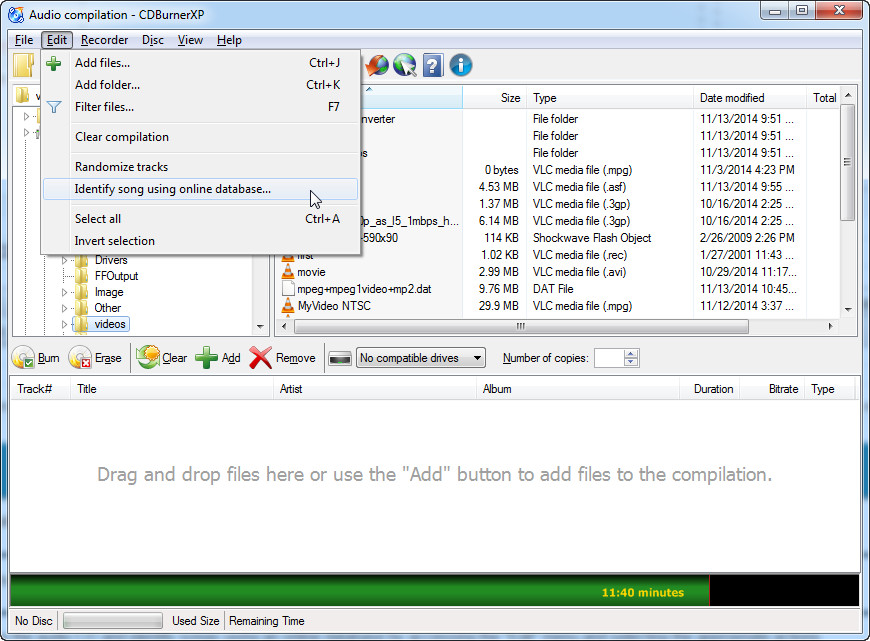The image size is (870, 641).
Task: Select the FFOutput folder in tree
Action: click(x=117, y=276)
